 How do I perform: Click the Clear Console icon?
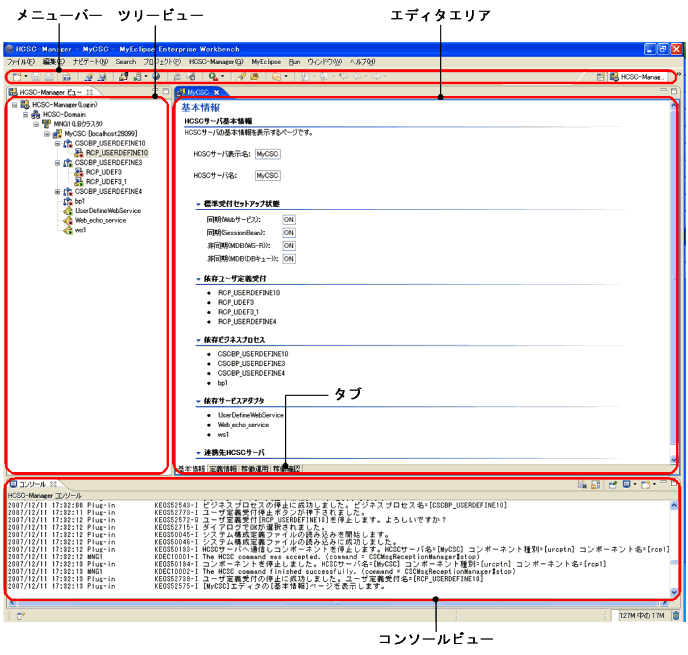coord(582,485)
